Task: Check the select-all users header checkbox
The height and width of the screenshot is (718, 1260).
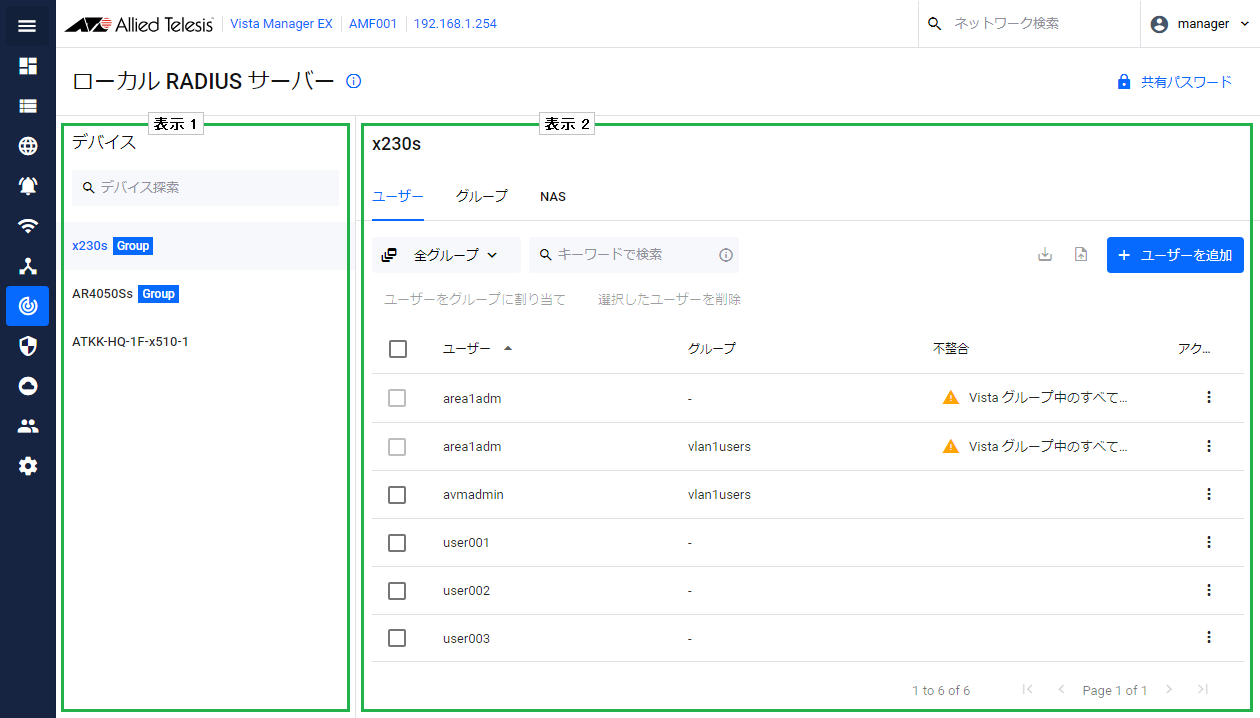Action: pyautogui.click(x=398, y=349)
